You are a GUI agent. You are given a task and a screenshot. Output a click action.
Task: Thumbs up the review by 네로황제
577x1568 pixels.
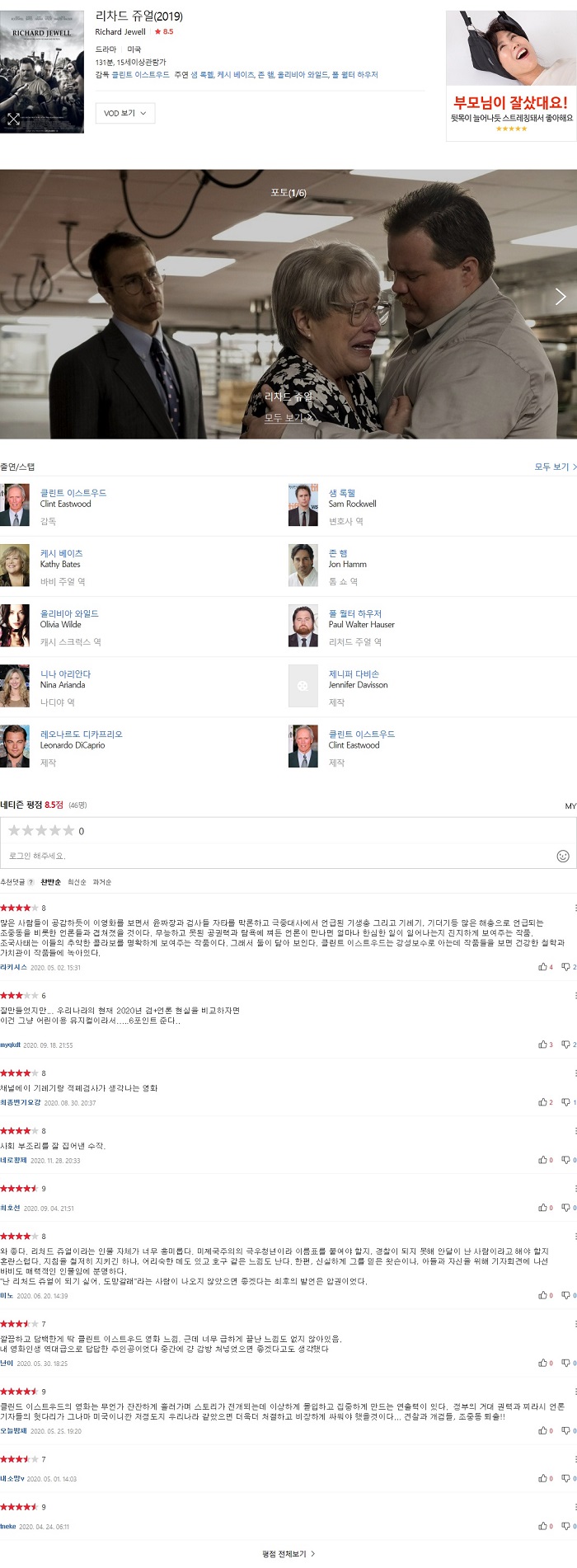pyautogui.click(x=546, y=1160)
